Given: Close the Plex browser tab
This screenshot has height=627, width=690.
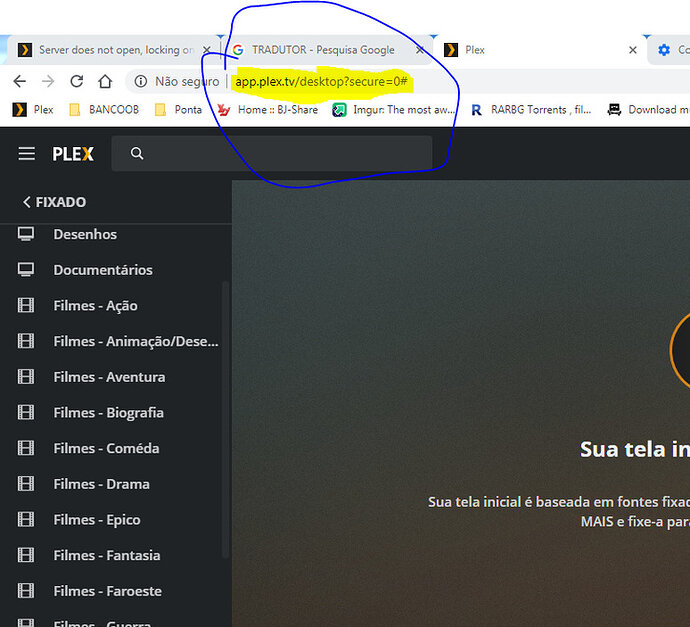Looking at the screenshot, I should tap(633, 50).
